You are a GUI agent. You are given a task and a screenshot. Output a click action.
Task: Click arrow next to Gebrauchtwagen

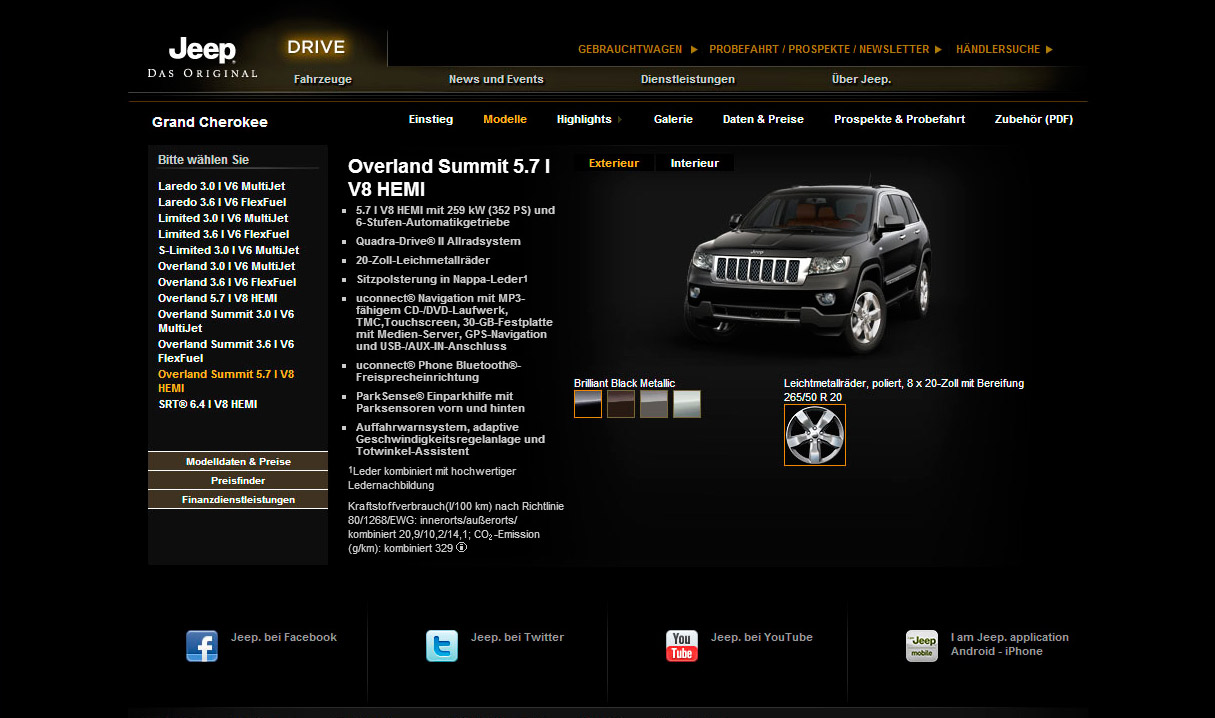click(x=694, y=49)
